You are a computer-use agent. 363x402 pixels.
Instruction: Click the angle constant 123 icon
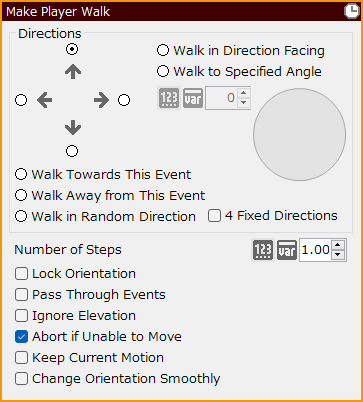point(169,98)
